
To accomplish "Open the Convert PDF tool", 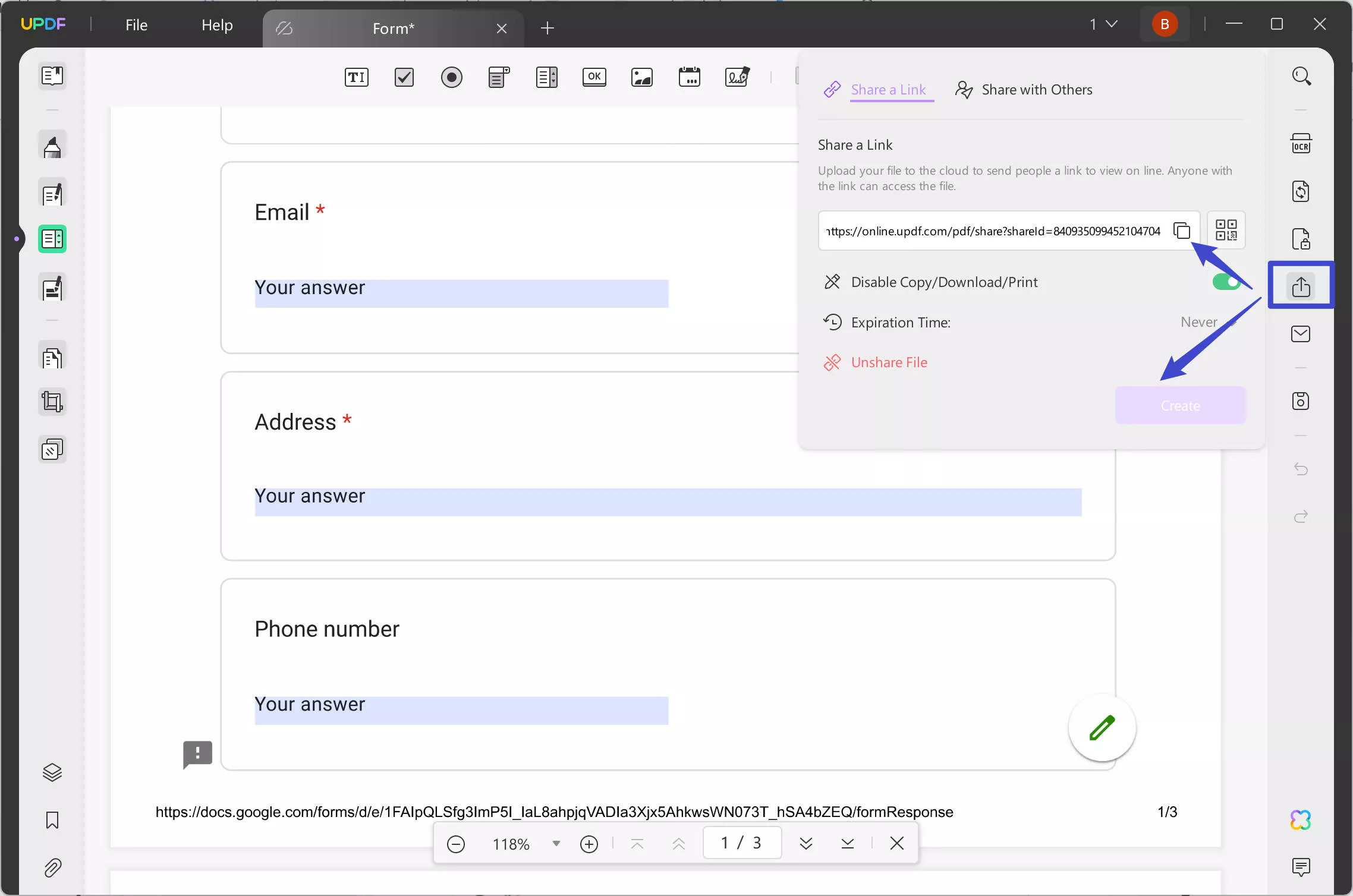I will [x=1301, y=191].
